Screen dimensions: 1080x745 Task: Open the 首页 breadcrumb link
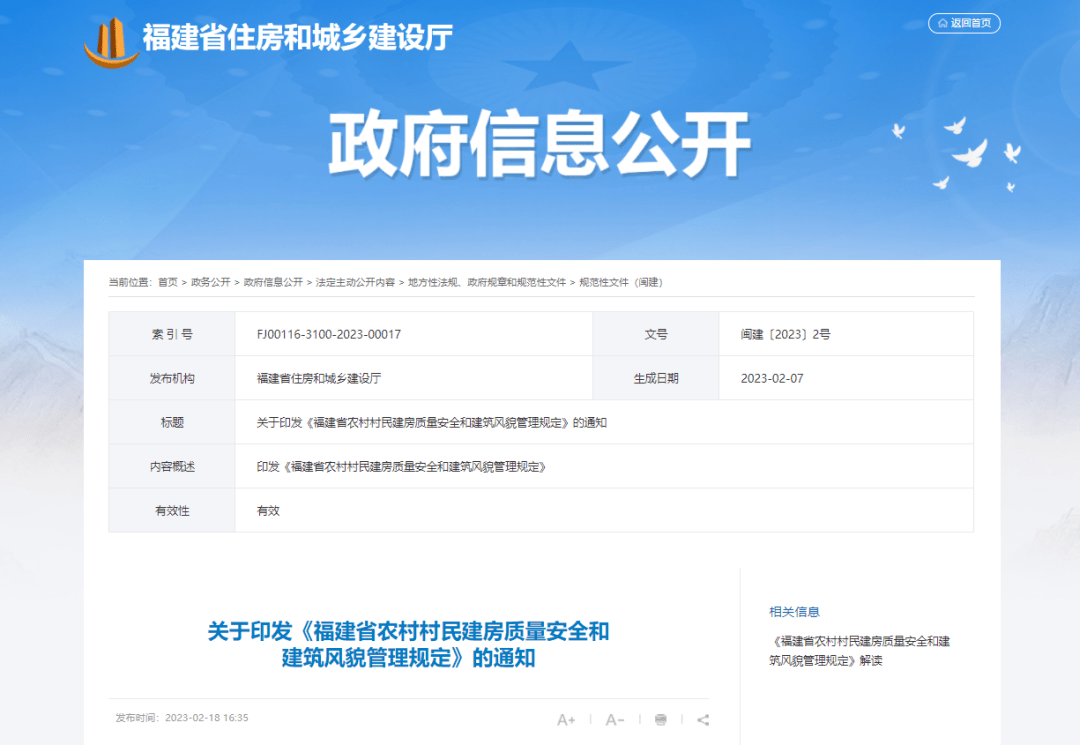pos(168,282)
